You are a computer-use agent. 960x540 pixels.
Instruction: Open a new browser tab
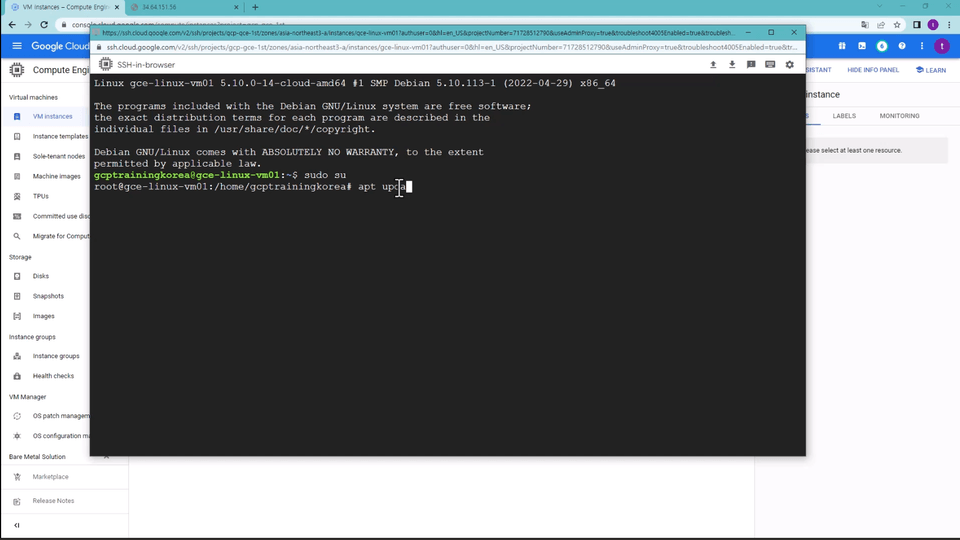[255, 7]
